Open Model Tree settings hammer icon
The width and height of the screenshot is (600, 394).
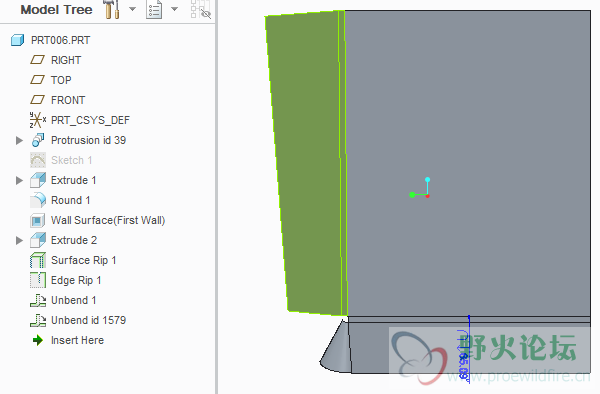pyautogui.click(x=112, y=9)
